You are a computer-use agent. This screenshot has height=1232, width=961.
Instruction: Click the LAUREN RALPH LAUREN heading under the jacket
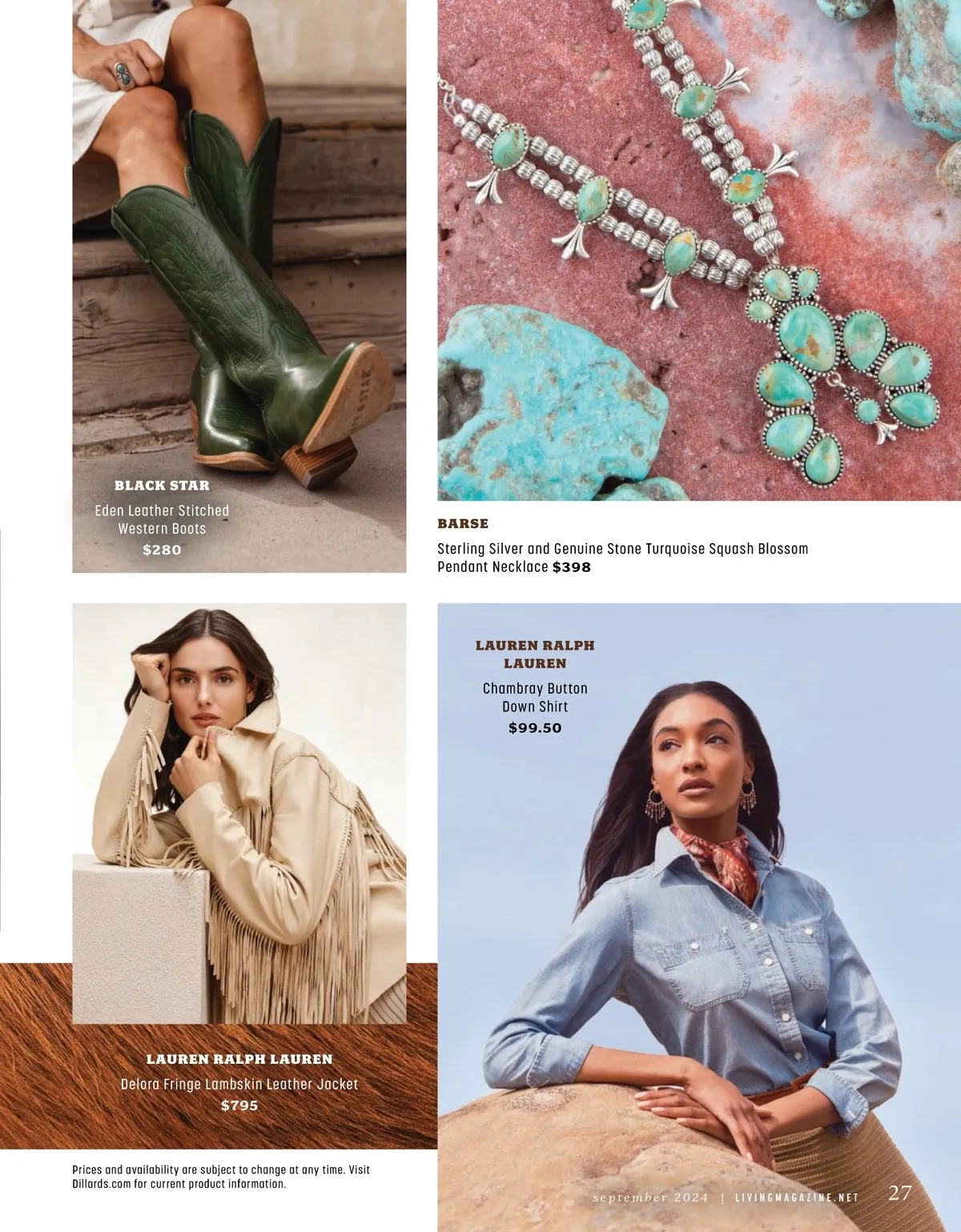point(239,1059)
